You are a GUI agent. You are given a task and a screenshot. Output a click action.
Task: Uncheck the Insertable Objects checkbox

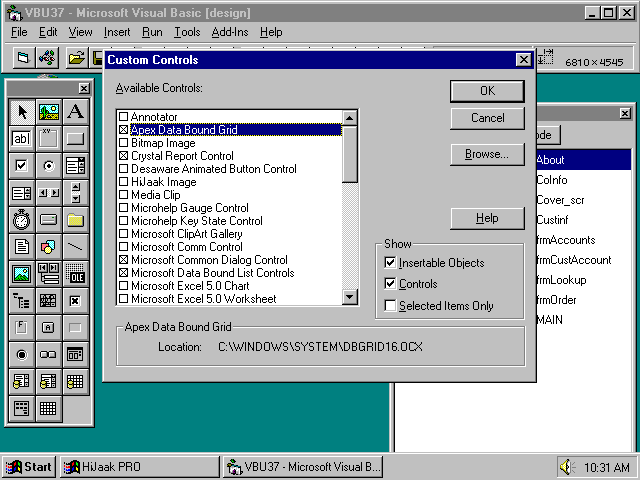(391, 263)
